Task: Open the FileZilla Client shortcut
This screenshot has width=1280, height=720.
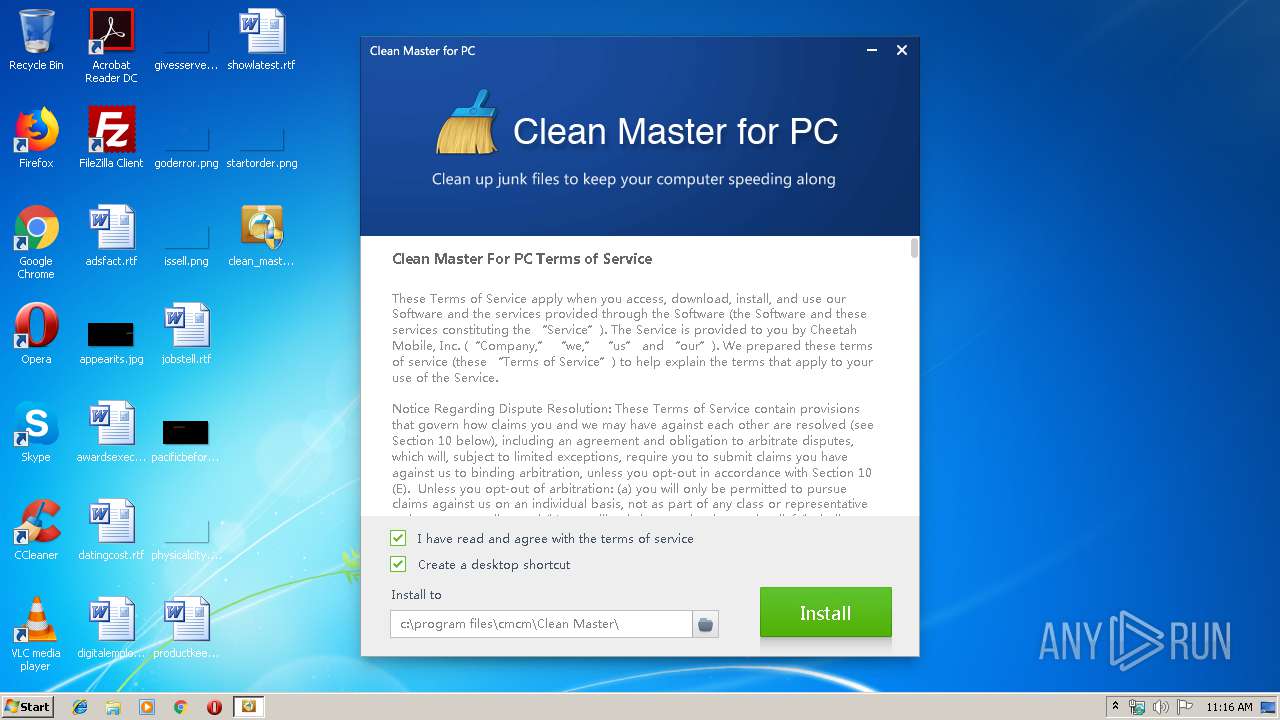Action: coord(111,139)
